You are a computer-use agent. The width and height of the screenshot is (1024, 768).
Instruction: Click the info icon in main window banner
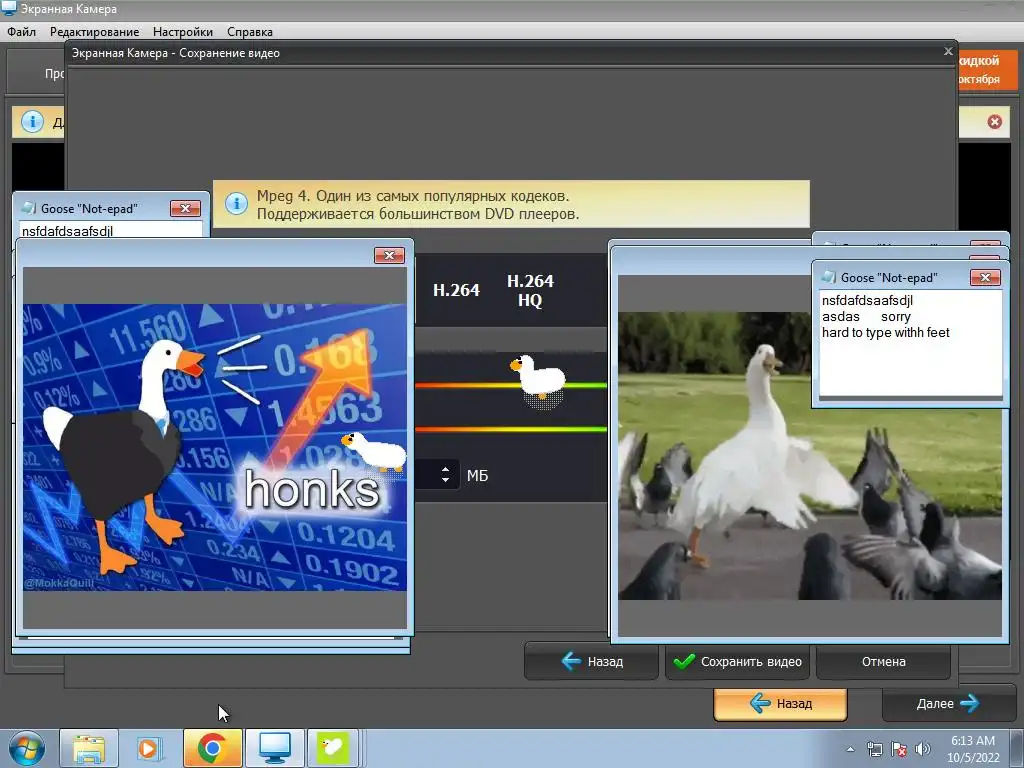tap(32, 121)
